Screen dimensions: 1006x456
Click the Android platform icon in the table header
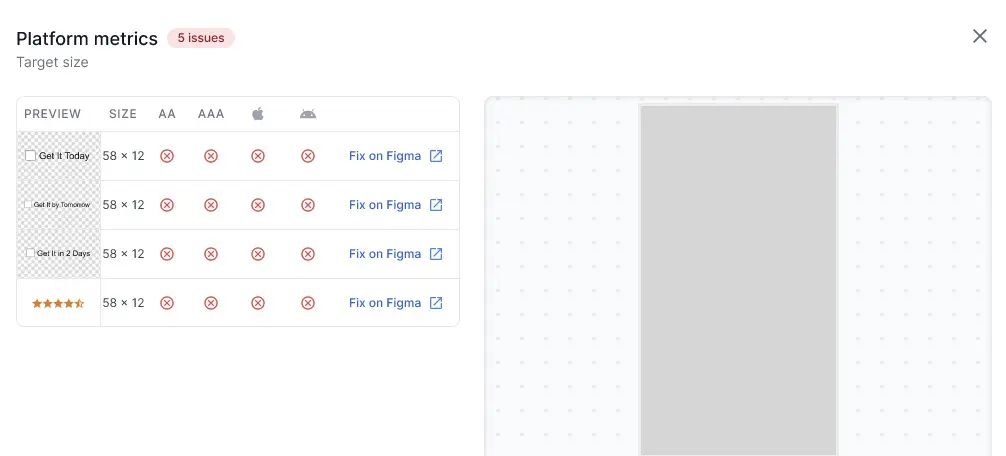click(x=308, y=114)
